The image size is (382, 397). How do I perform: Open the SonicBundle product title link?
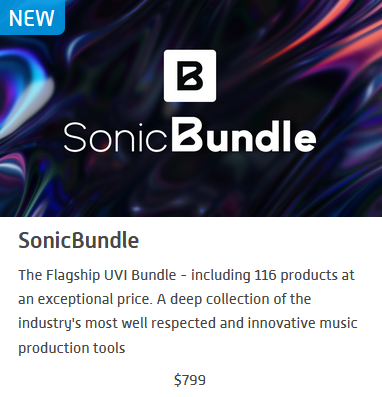click(x=79, y=240)
